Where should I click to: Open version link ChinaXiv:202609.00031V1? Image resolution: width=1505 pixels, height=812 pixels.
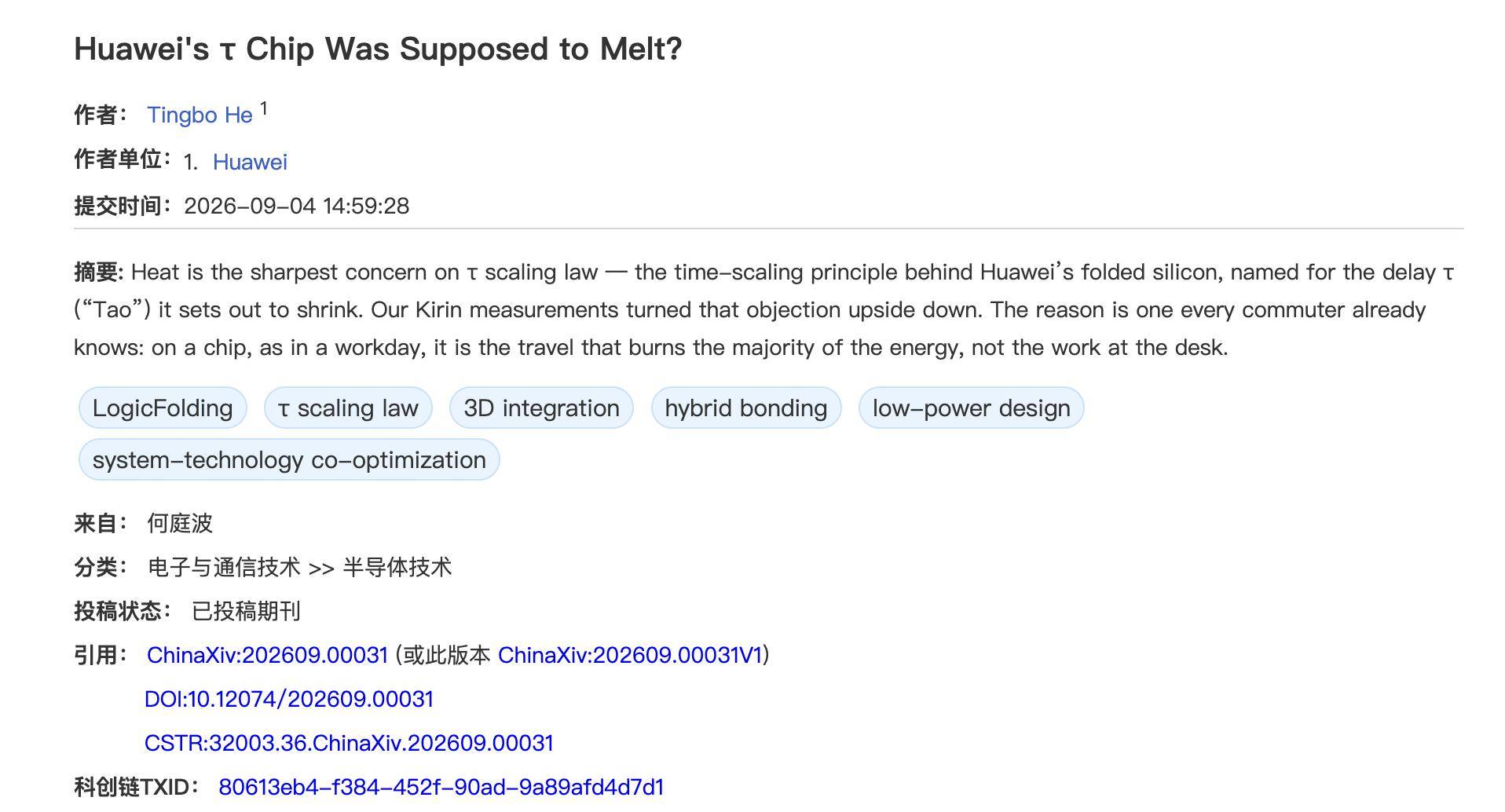[x=631, y=655]
